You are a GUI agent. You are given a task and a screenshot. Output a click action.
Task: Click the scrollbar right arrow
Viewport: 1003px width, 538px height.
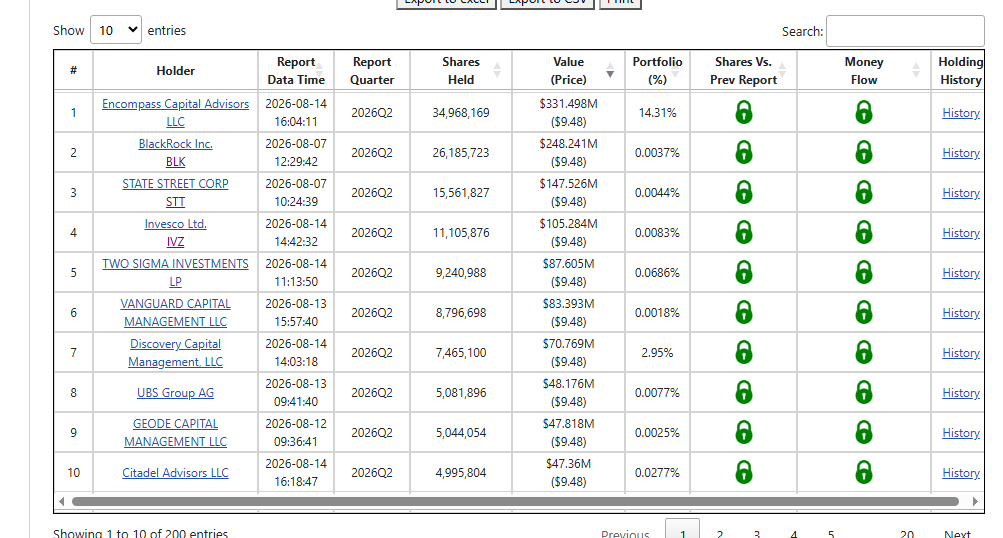[x=975, y=502]
